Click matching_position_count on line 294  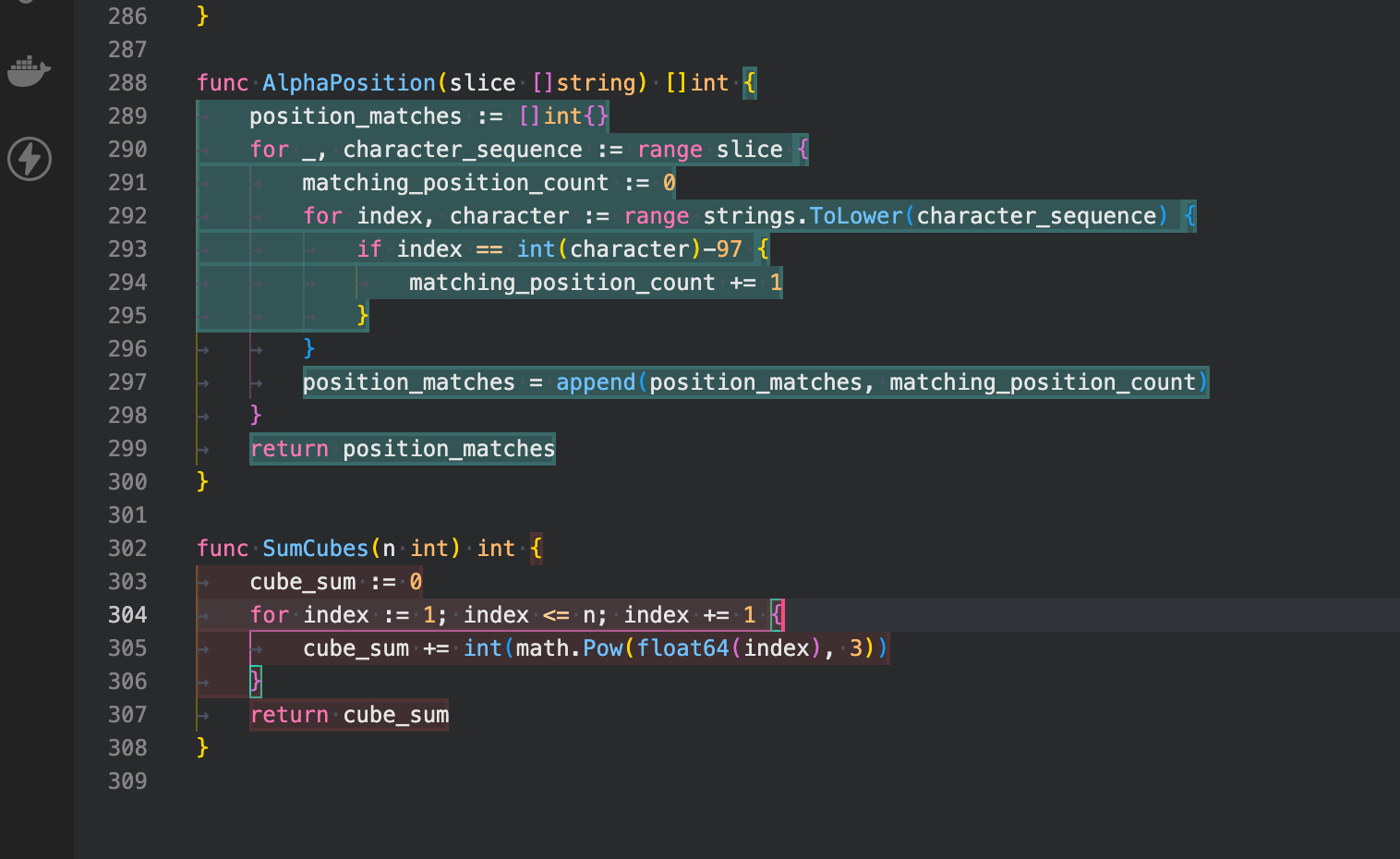561,283
